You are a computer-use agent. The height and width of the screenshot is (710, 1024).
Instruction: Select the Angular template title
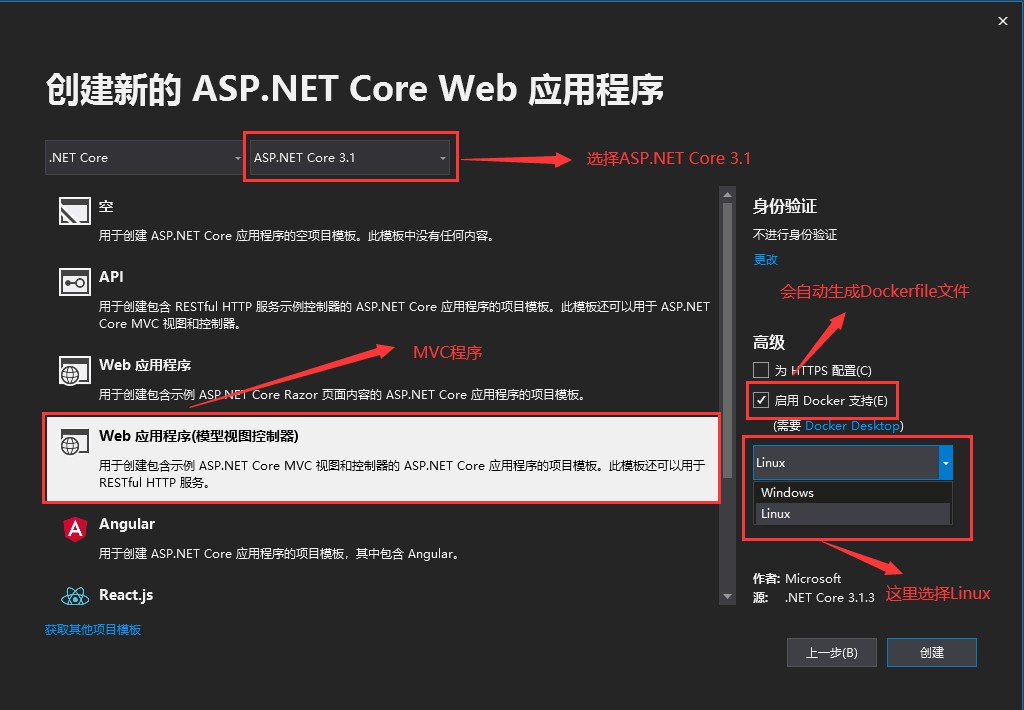click(127, 524)
